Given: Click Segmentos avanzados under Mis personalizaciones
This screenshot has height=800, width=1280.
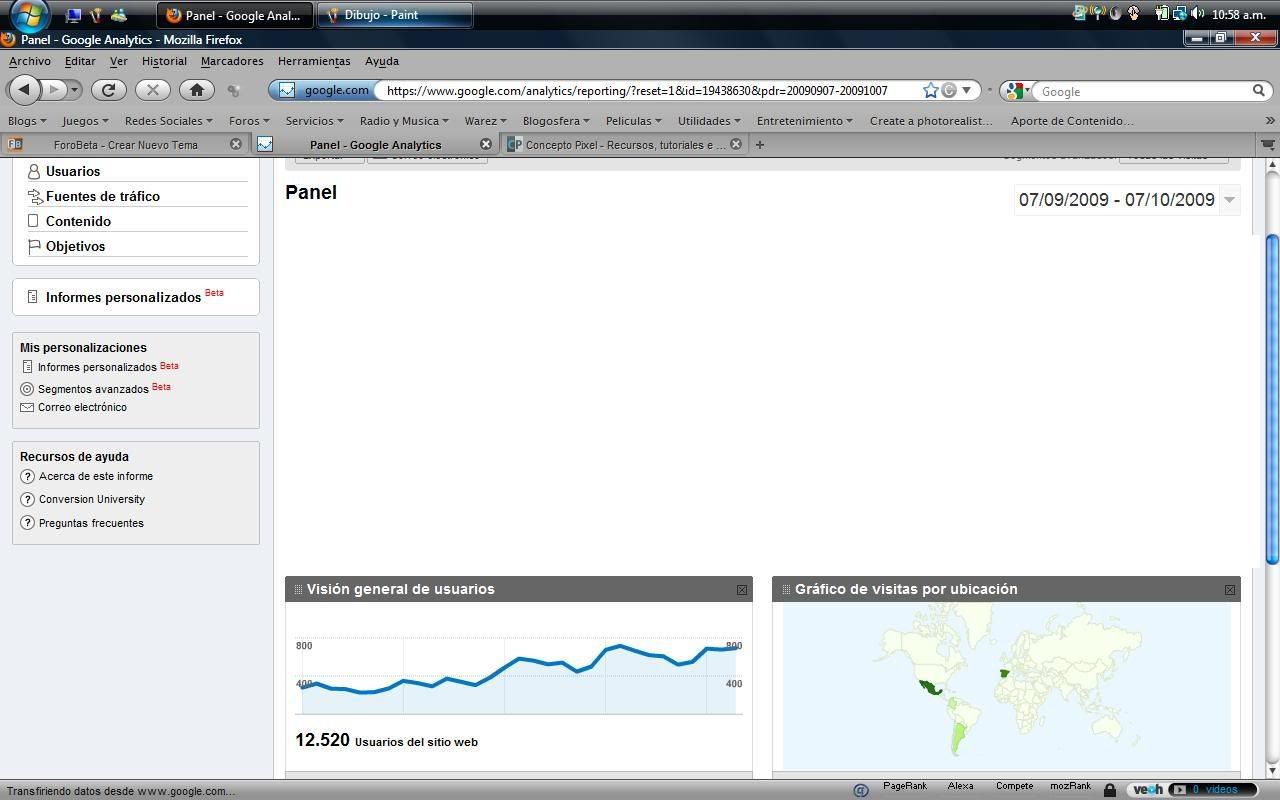Looking at the screenshot, I should (x=93, y=389).
